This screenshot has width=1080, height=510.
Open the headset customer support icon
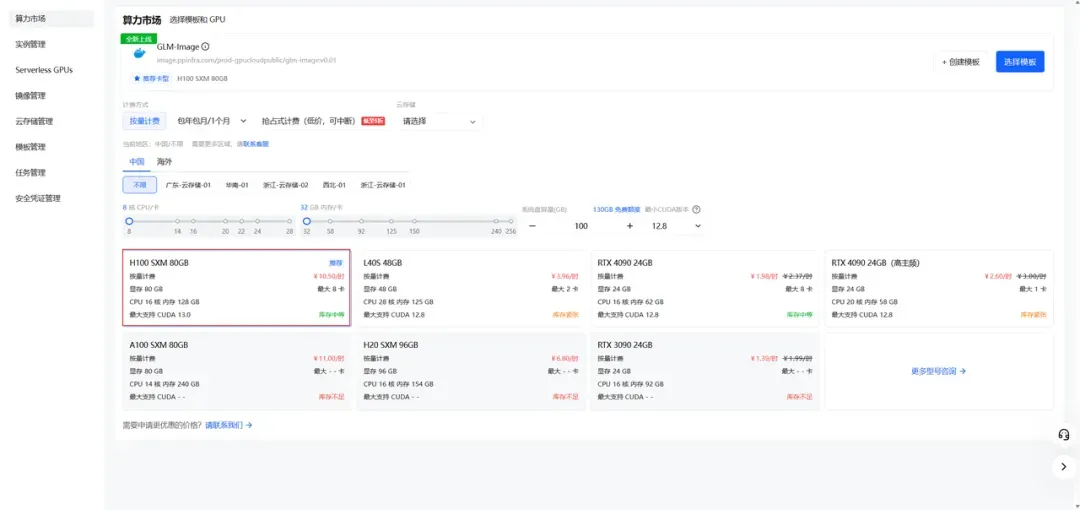coord(1064,435)
